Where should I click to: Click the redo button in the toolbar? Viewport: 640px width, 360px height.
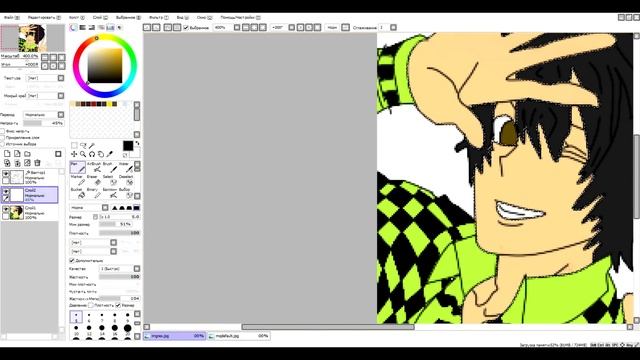[156, 28]
